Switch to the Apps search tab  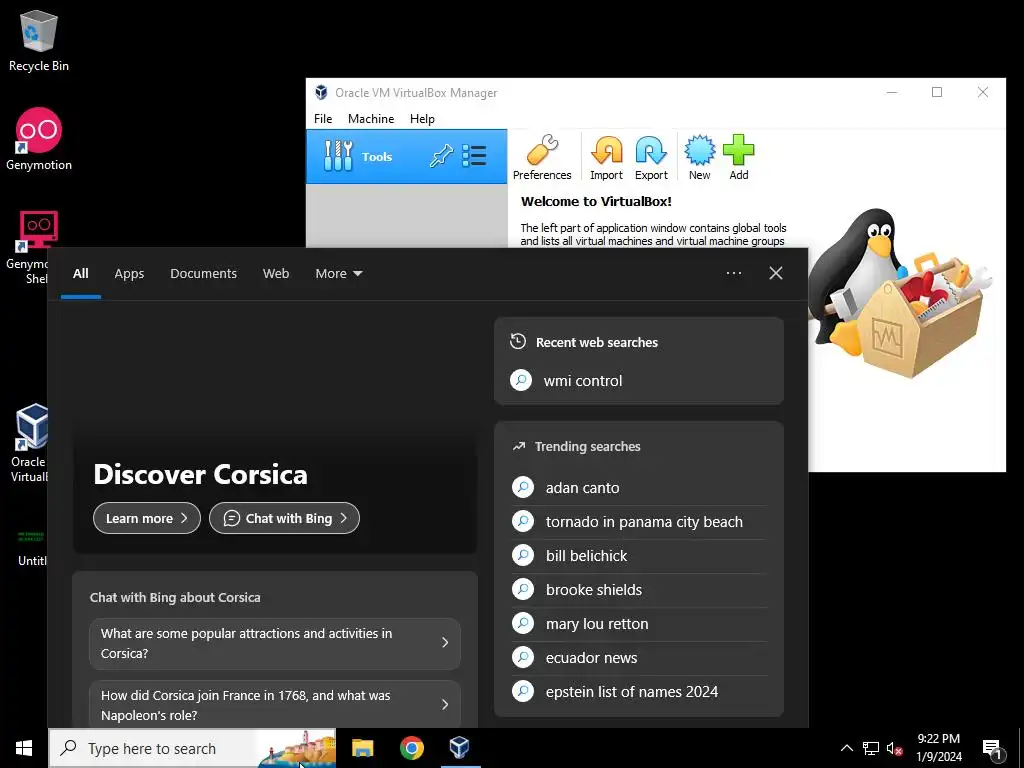click(129, 274)
